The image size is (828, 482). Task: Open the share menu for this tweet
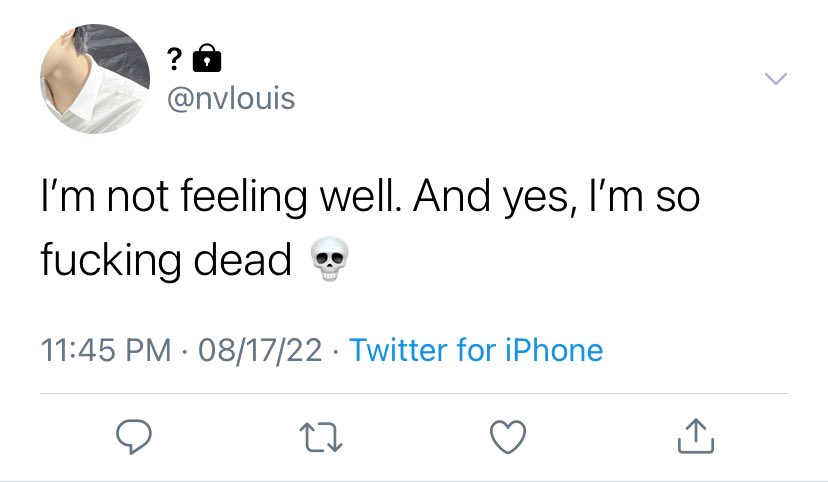(x=692, y=436)
